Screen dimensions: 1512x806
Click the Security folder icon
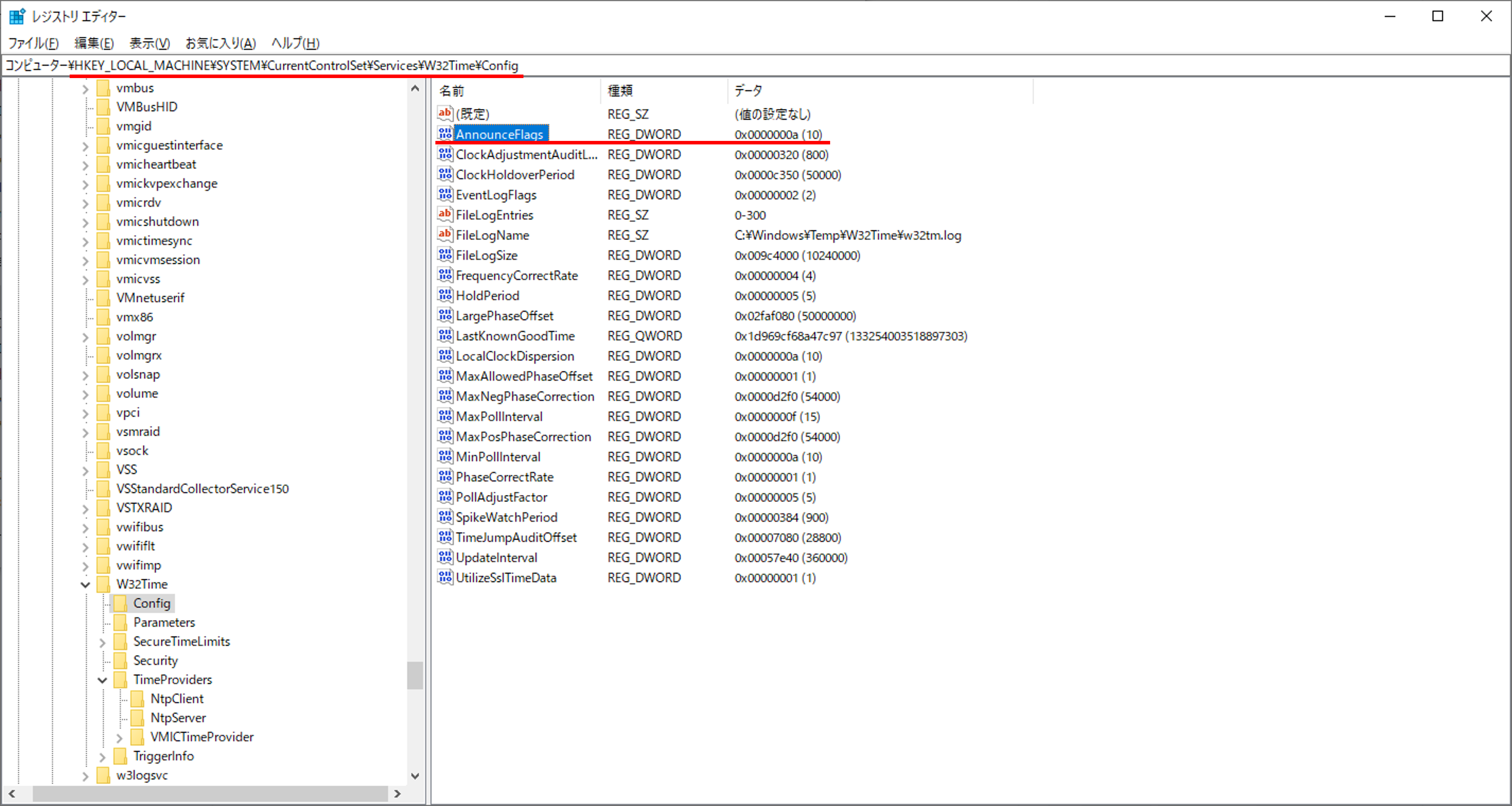[x=121, y=660]
